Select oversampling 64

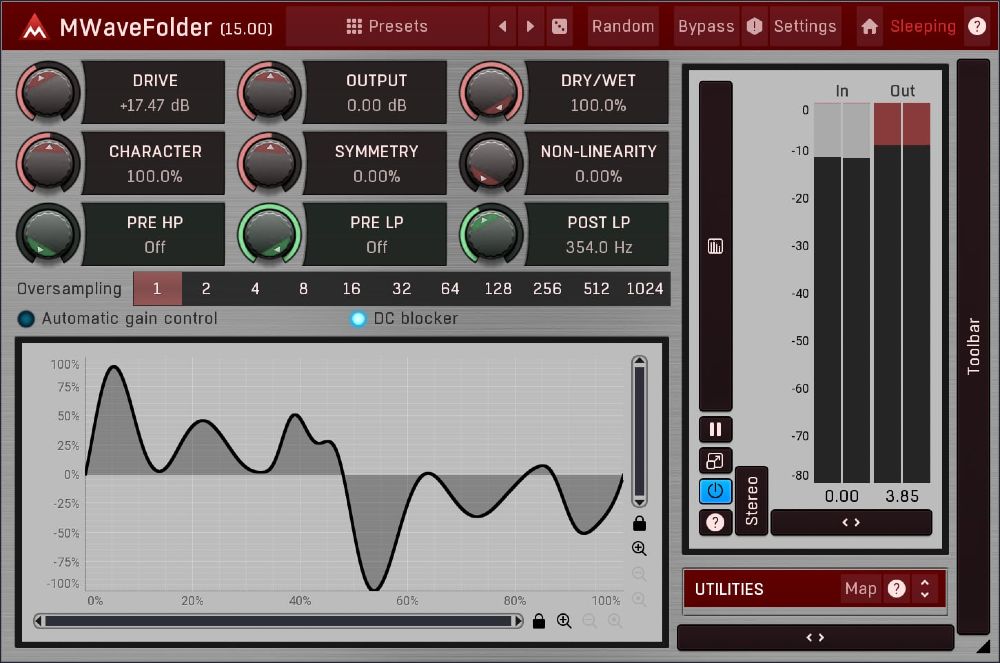tap(450, 289)
